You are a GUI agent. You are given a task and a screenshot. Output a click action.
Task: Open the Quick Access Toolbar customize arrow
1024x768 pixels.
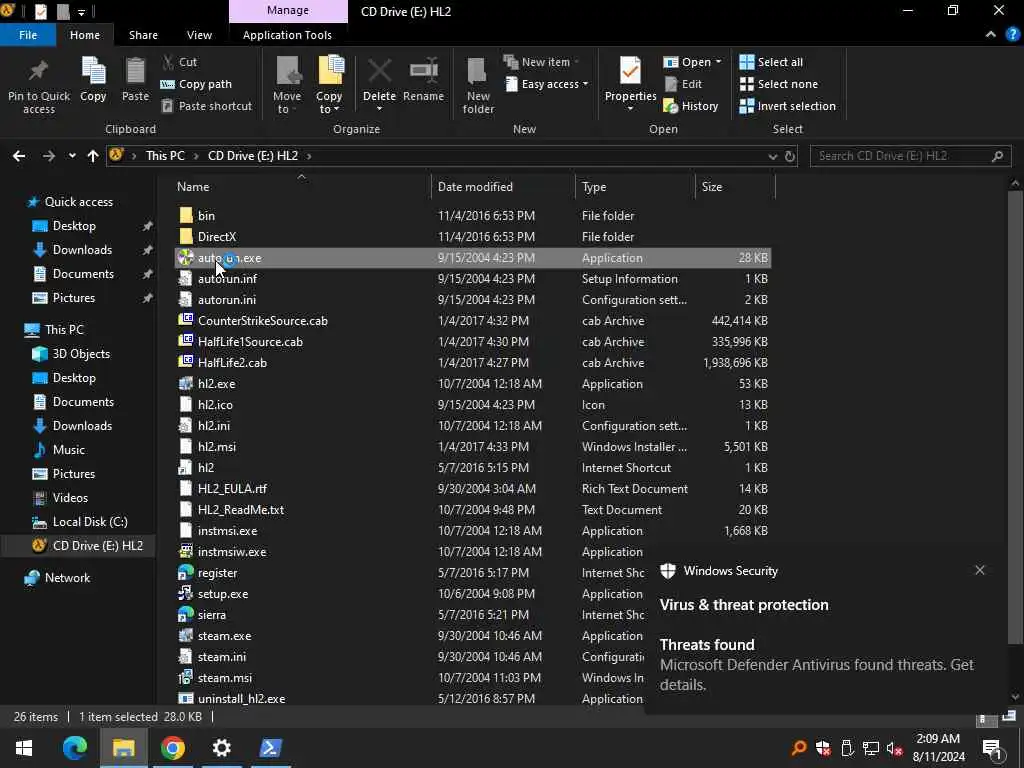(82, 12)
